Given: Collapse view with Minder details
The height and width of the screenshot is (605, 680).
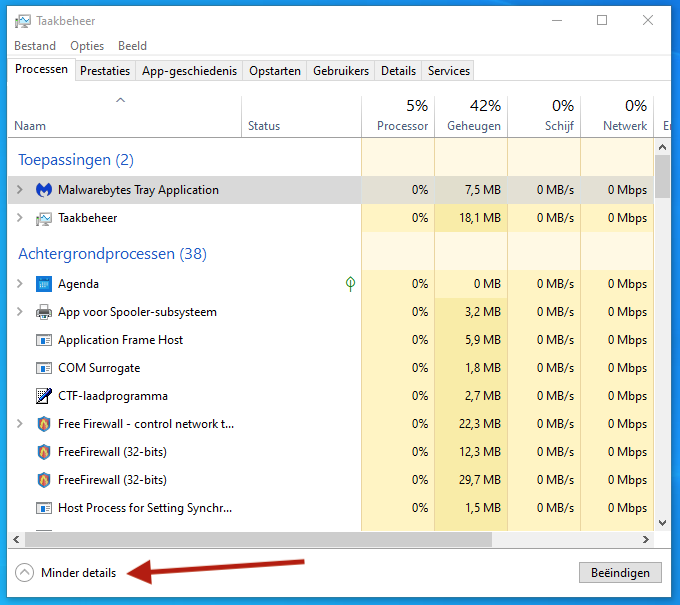Looking at the screenshot, I should [66, 573].
